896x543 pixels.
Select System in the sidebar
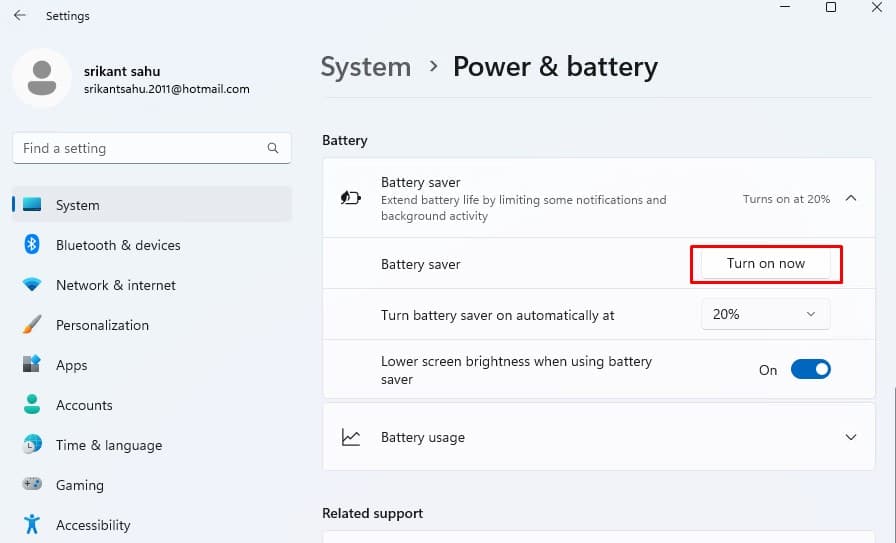click(x=78, y=205)
